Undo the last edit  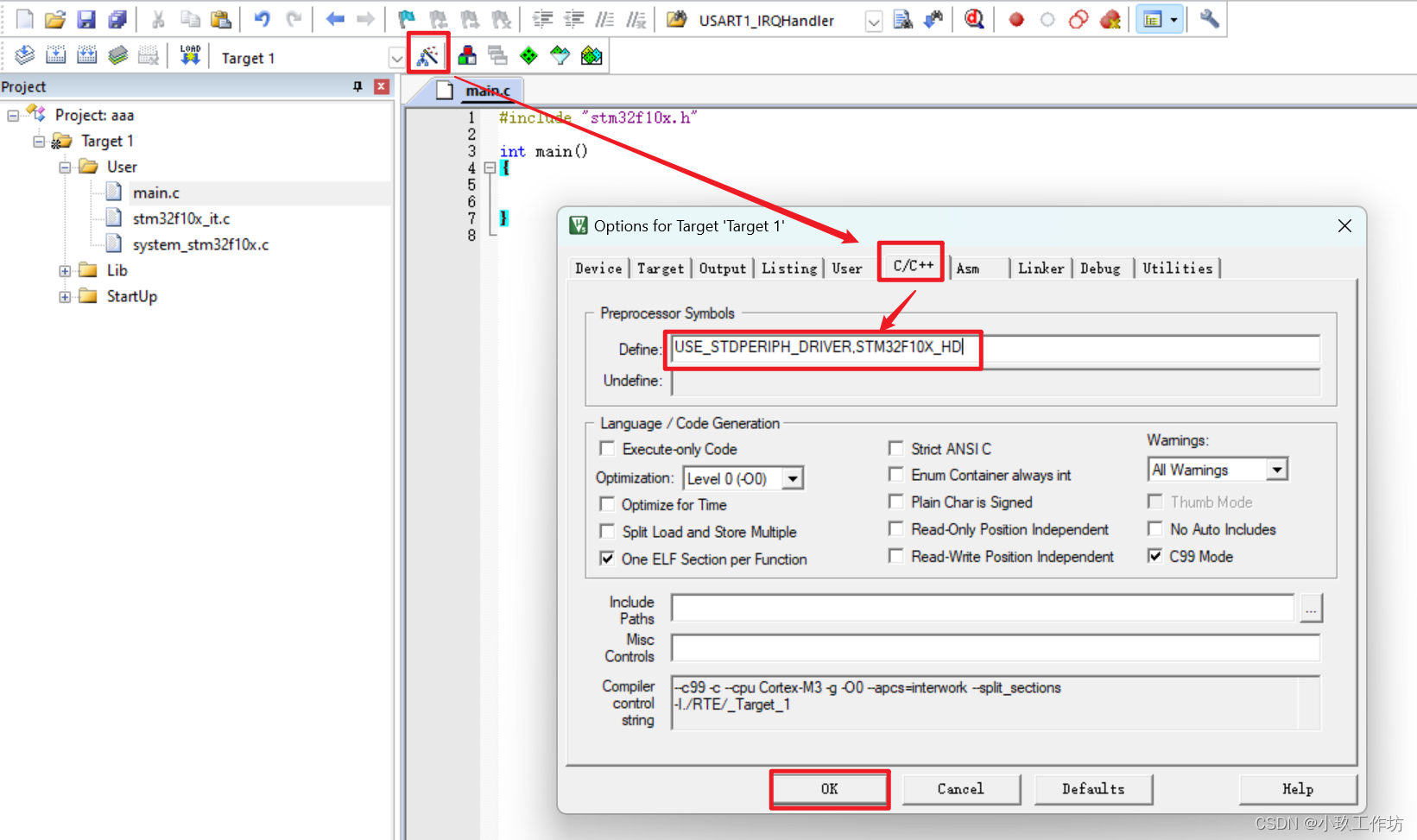tap(263, 19)
